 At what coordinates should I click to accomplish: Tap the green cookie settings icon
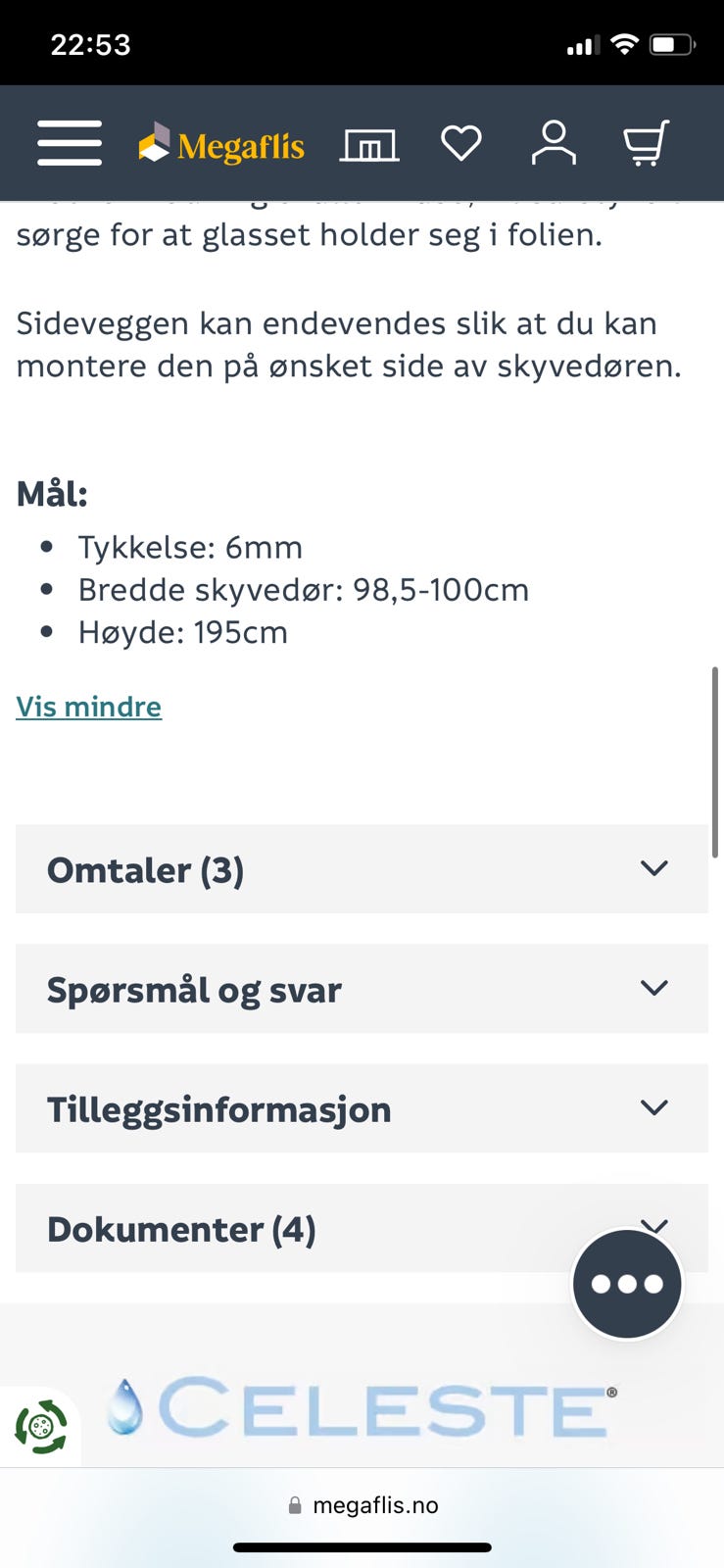pos(41,1427)
